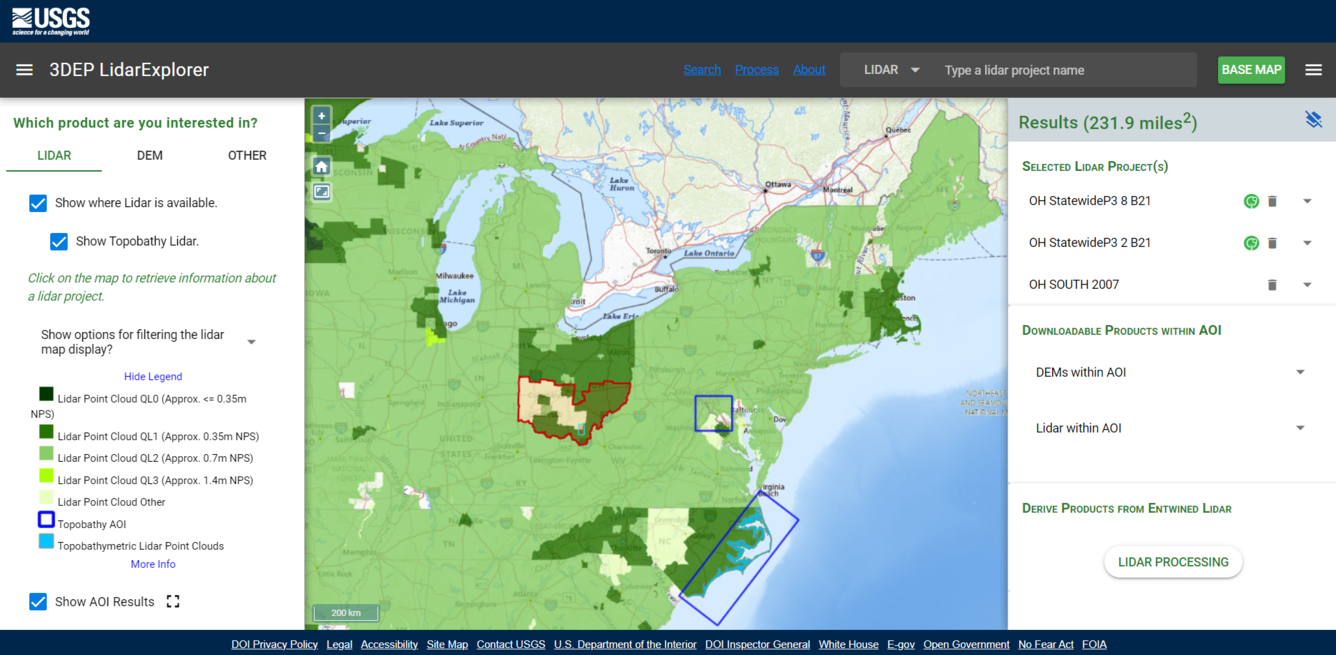Click the clear layers icon beside Results
The image size is (1336, 655).
(1313, 120)
